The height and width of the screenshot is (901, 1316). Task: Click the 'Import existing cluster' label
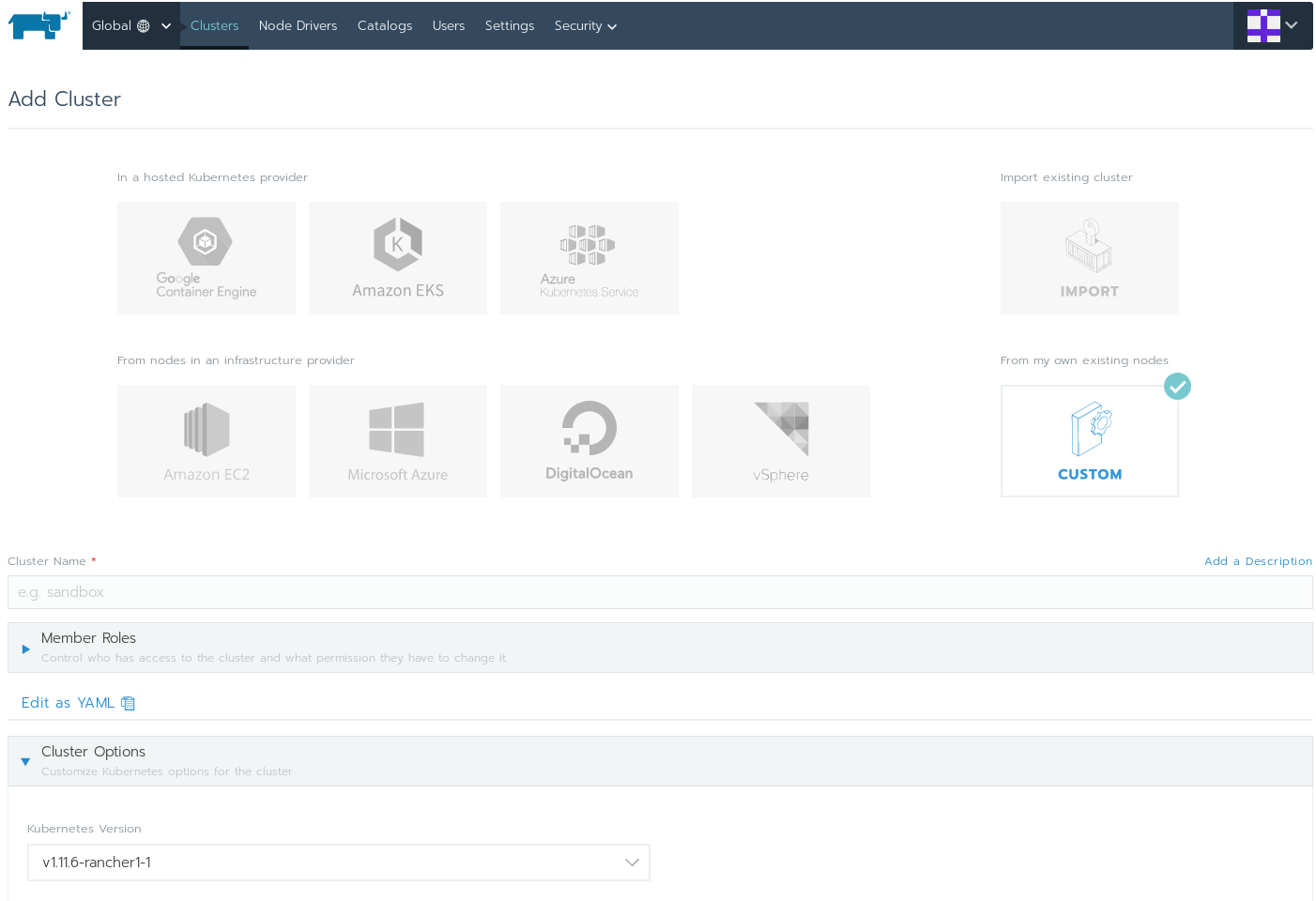[1066, 177]
